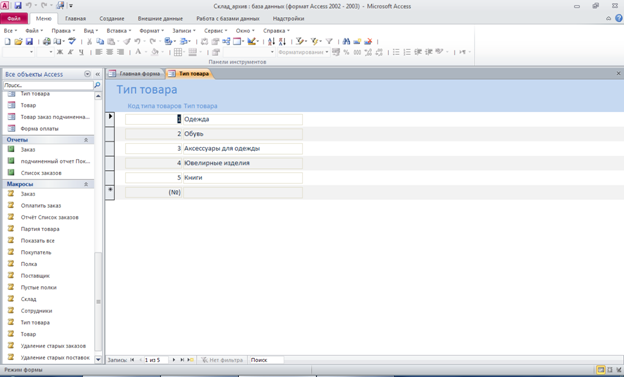Click the Help question mark icon
Image resolution: width=624 pixels, height=377 pixels.
pyautogui.click(x=618, y=18)
